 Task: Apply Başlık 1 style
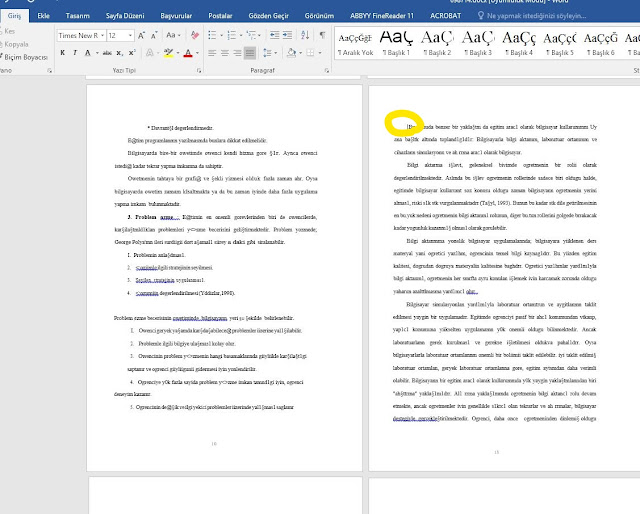coord(396,43)
